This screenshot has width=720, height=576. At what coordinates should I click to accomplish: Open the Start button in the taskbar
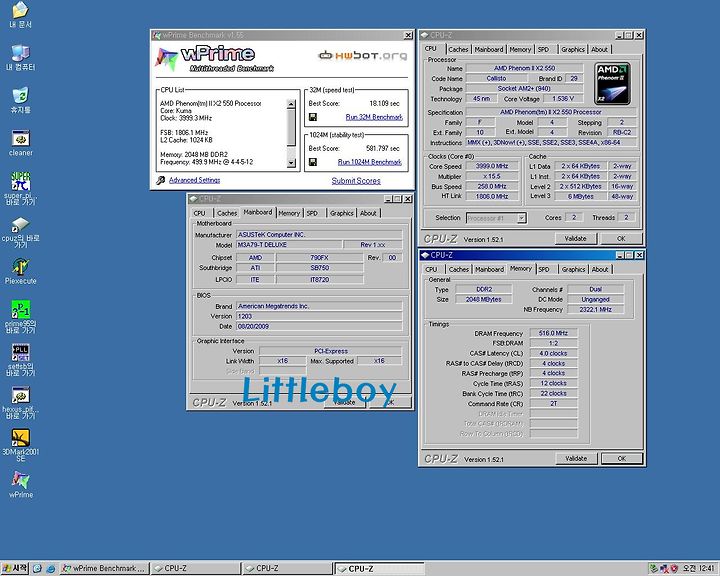pyautogui.click(x=15, y=569)
